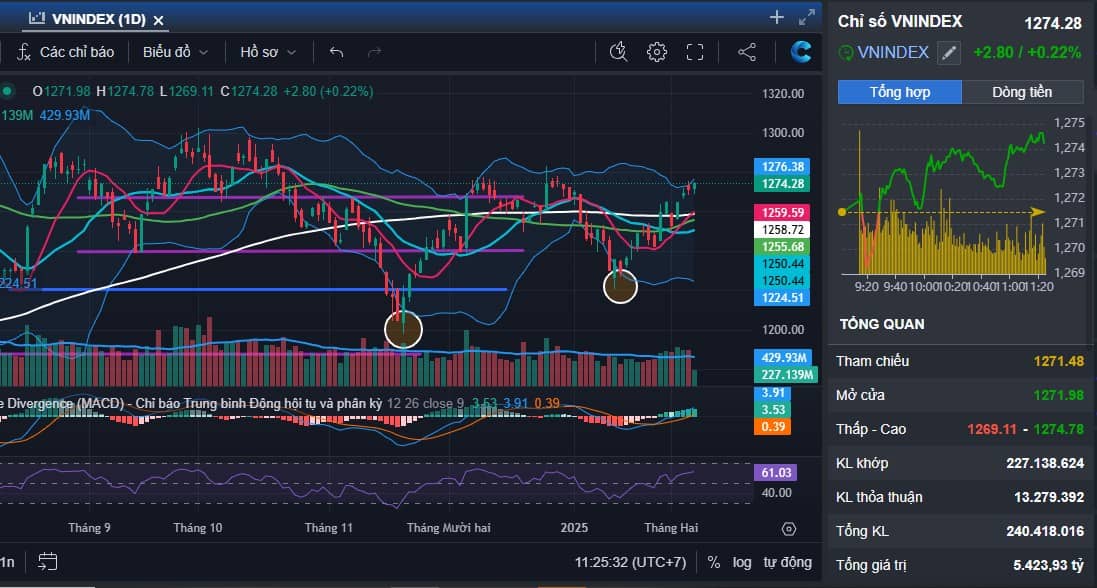Click the TỔNG QUAN section header
Screen dimensions: 1097x588
coord(882,324)
